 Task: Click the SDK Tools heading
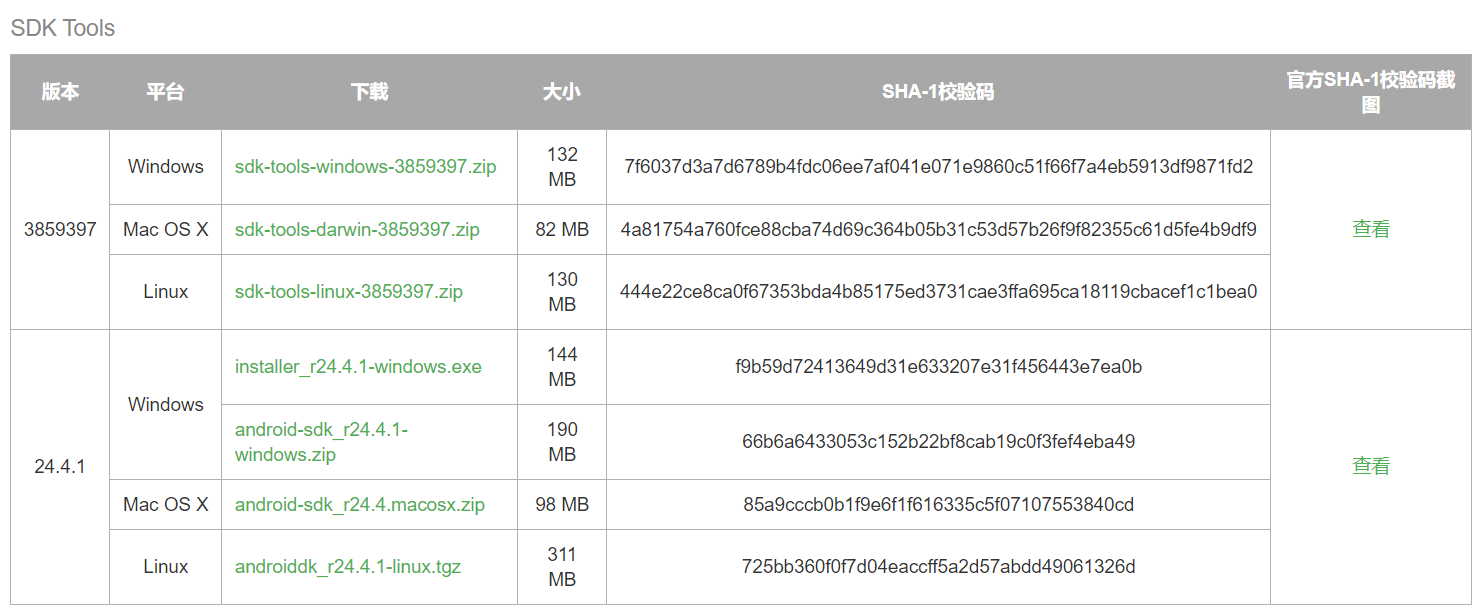point(63,28)
